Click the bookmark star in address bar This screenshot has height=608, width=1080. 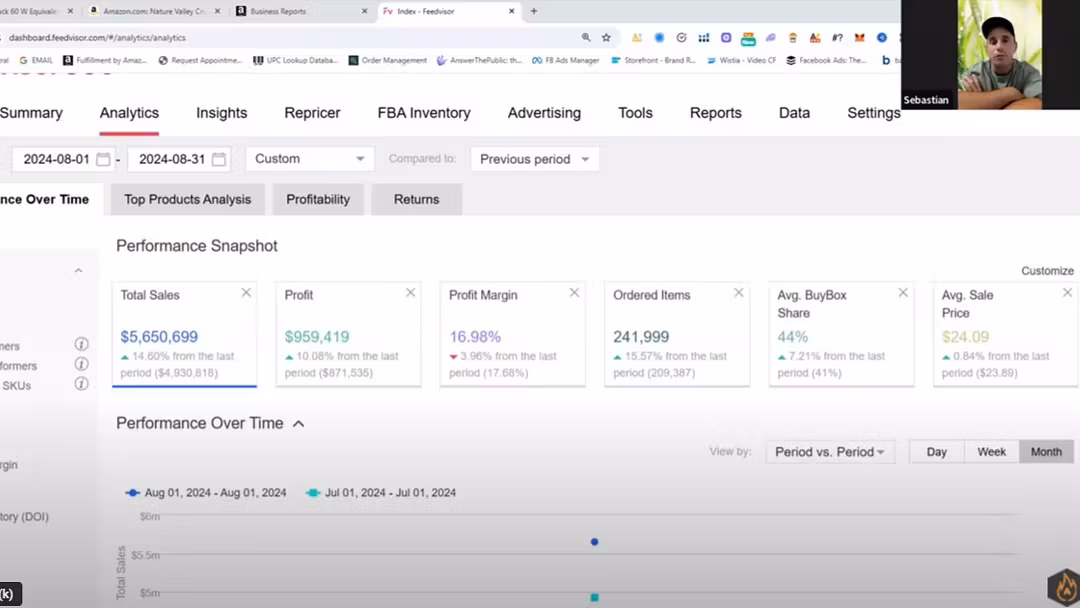pyautogui.click(x=606, y=37)
